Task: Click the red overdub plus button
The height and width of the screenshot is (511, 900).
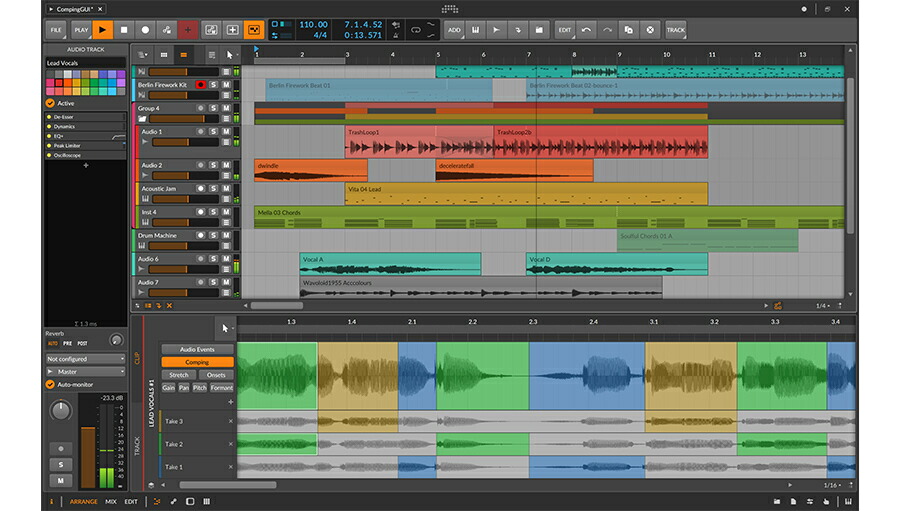Action: click(x=188, y=30)
